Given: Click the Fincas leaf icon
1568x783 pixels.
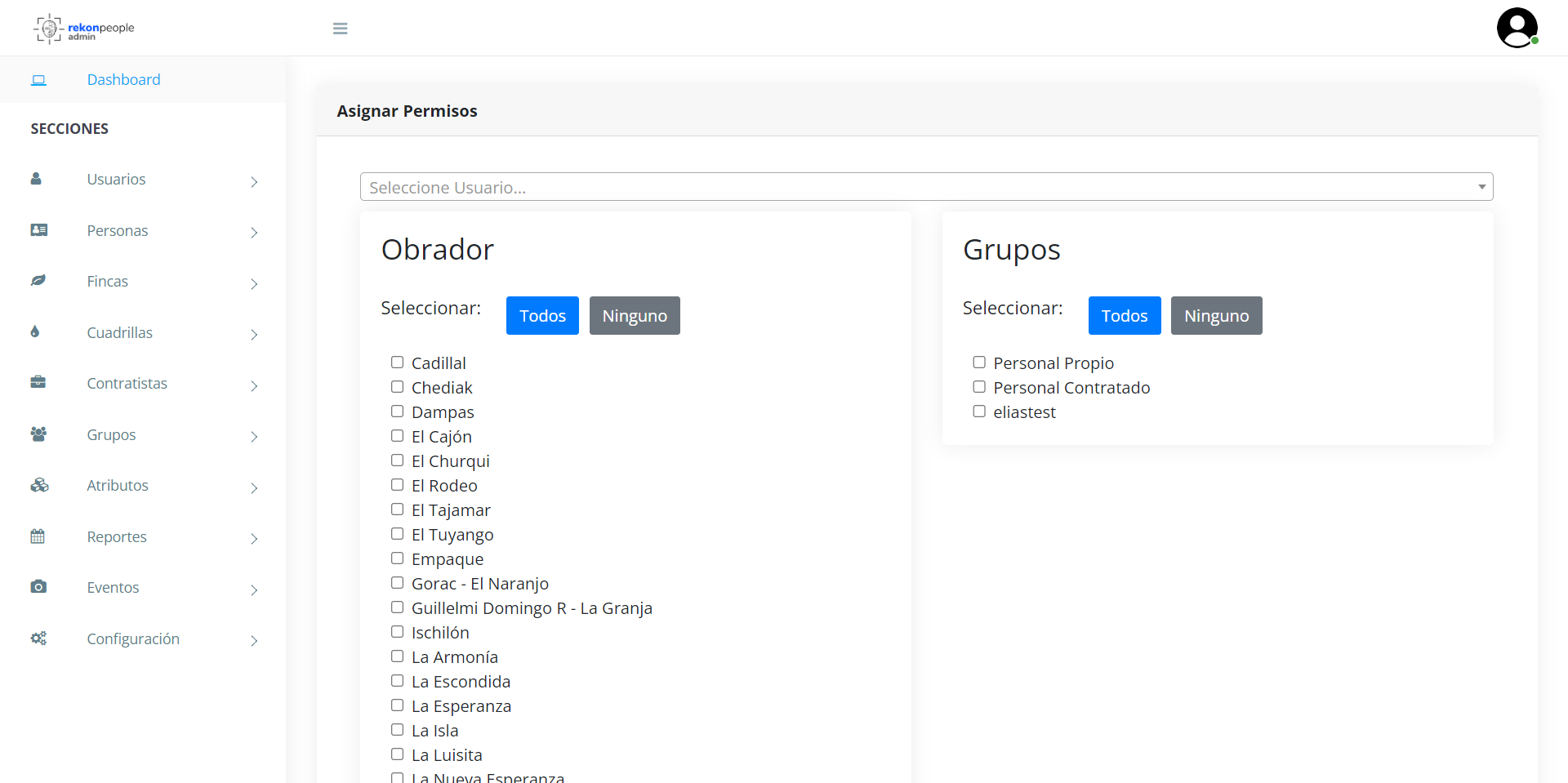Looking at the screenshot, I should 38,281.
